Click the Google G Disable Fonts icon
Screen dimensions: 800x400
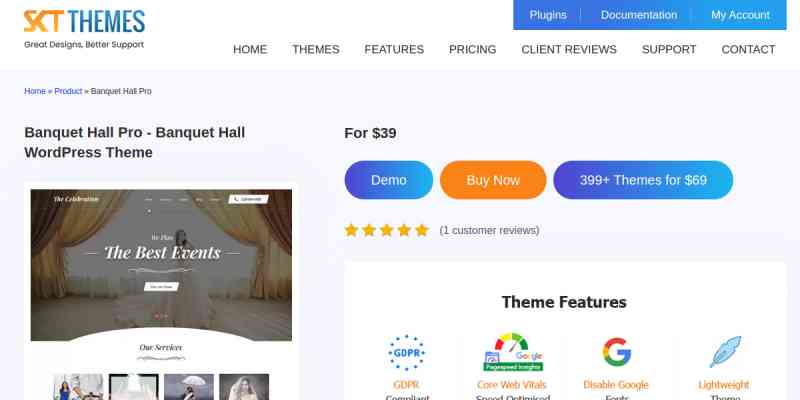(616, 352)
